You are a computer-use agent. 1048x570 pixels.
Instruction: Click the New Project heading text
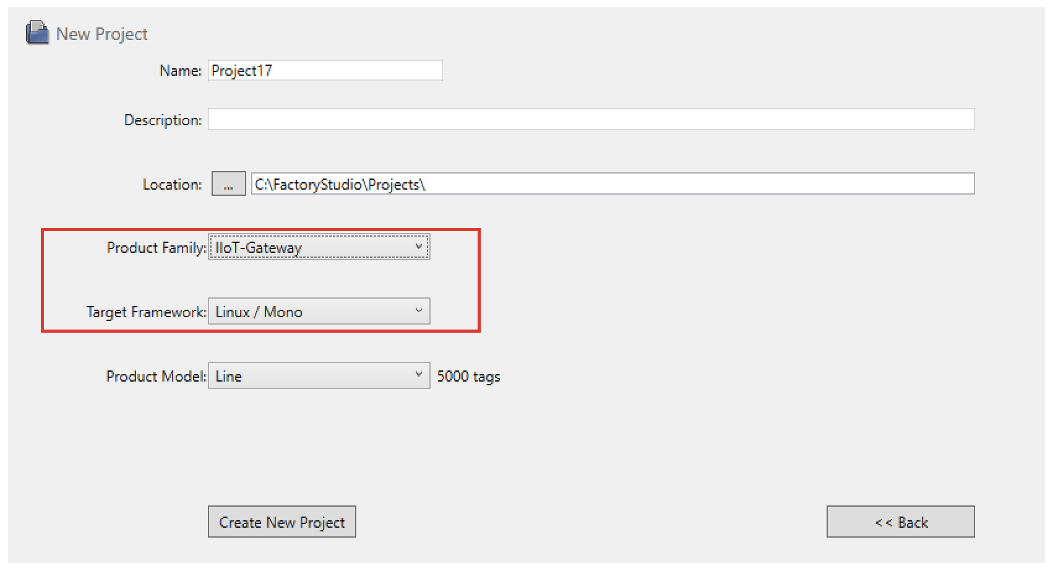pos(102,34)
